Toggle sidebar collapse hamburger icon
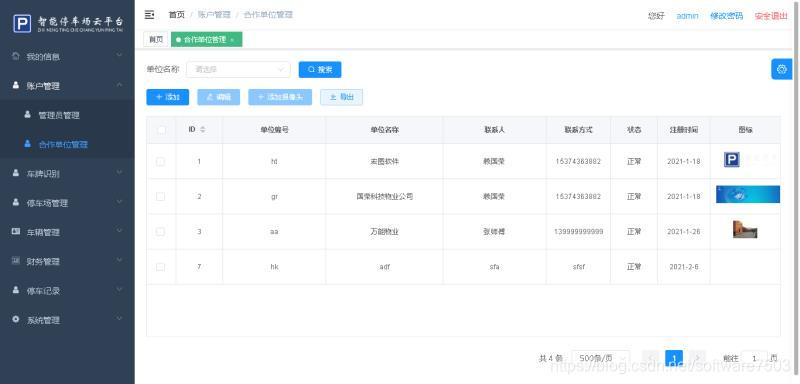The image size is (800, 384). (x=149, y=15)
